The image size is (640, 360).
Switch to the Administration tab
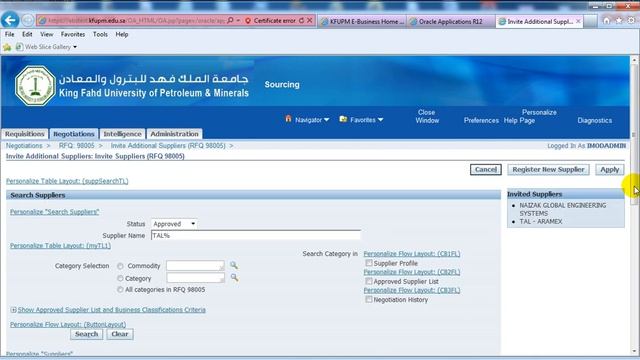click(174, 134)
